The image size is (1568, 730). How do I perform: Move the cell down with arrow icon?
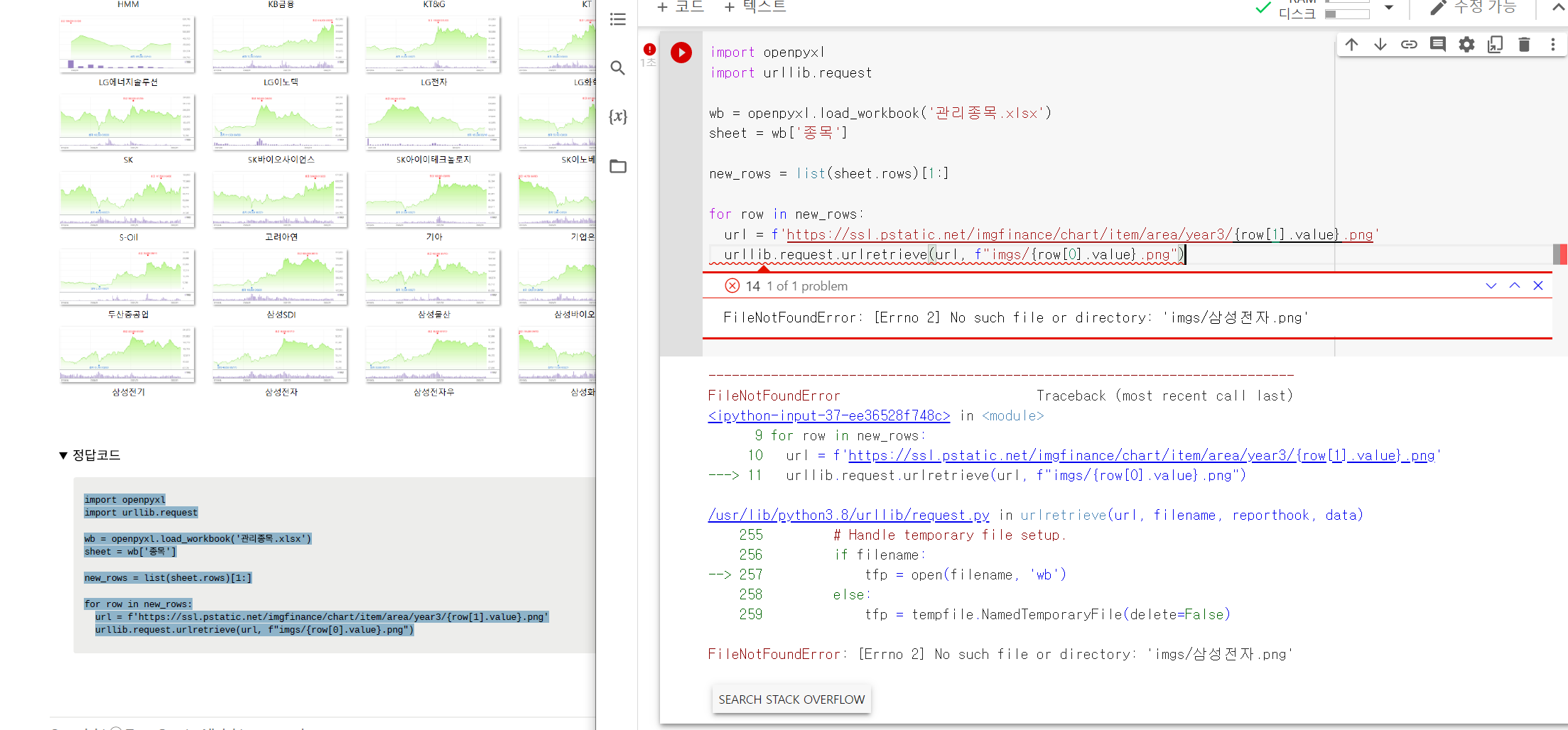(1380, 45)
